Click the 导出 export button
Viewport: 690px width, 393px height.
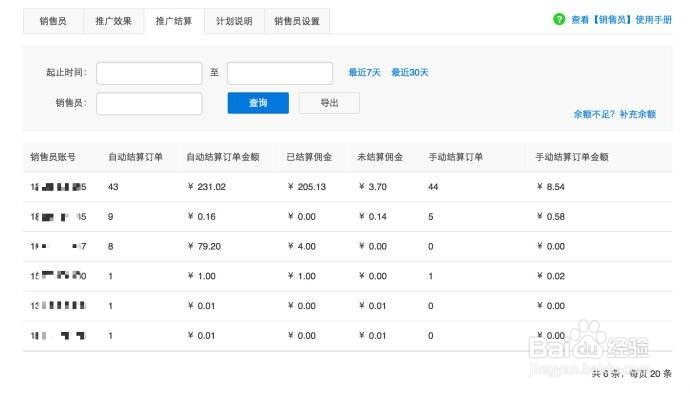coord(329,103)
